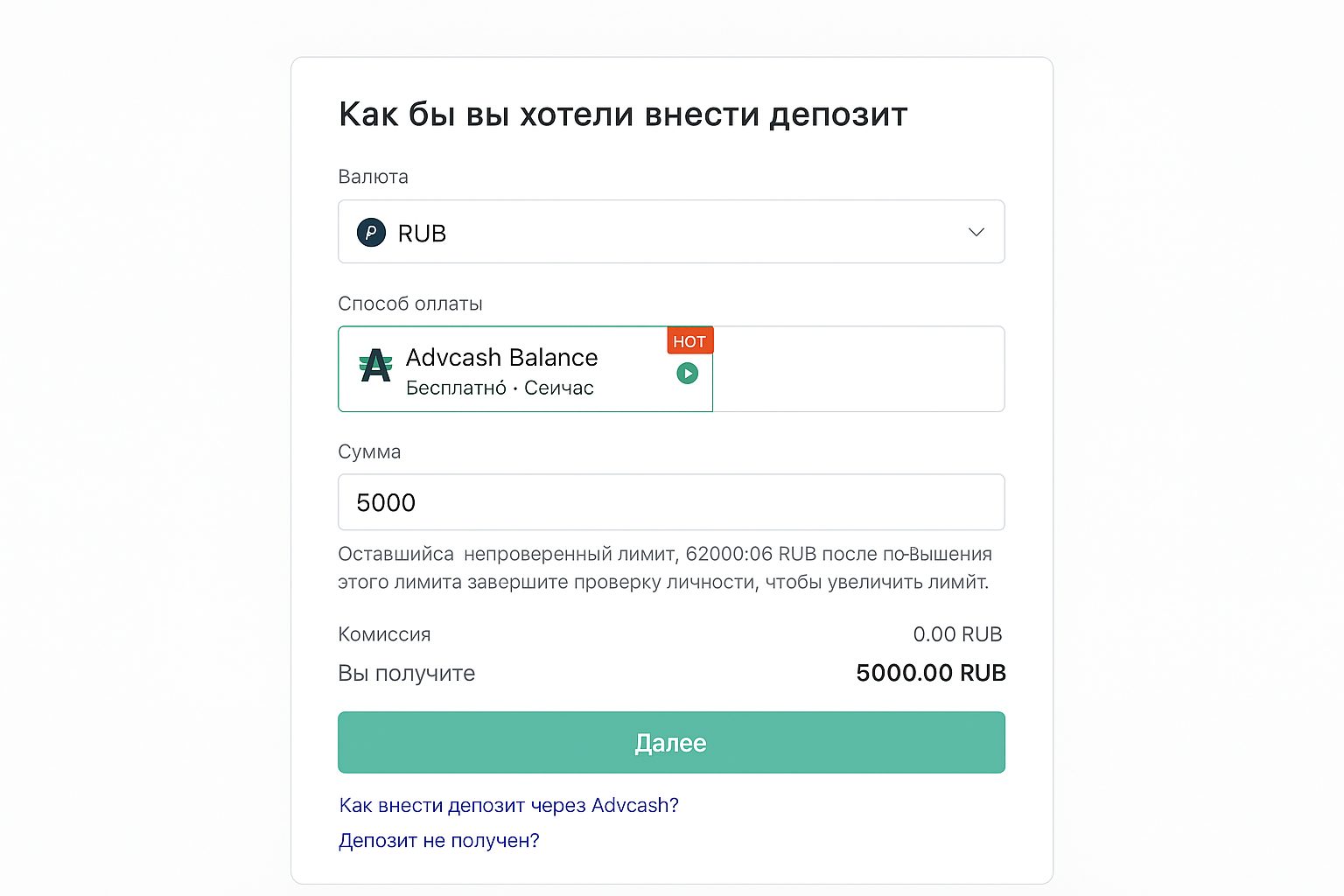
Task: Open the "Депозит не получен?" link
Action: (x=438, y=841)
